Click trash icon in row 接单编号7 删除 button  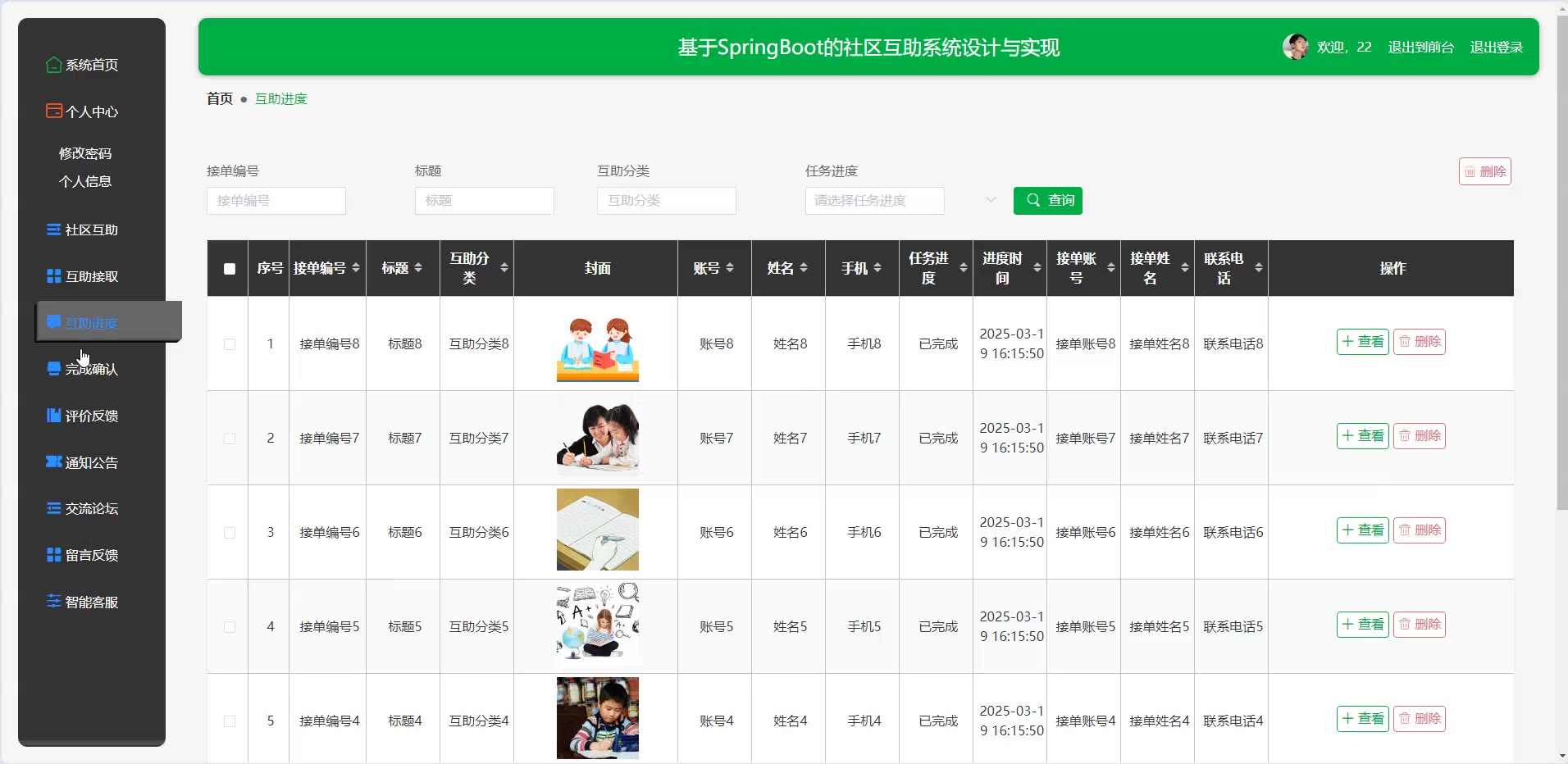click(x=1405, y=436)
